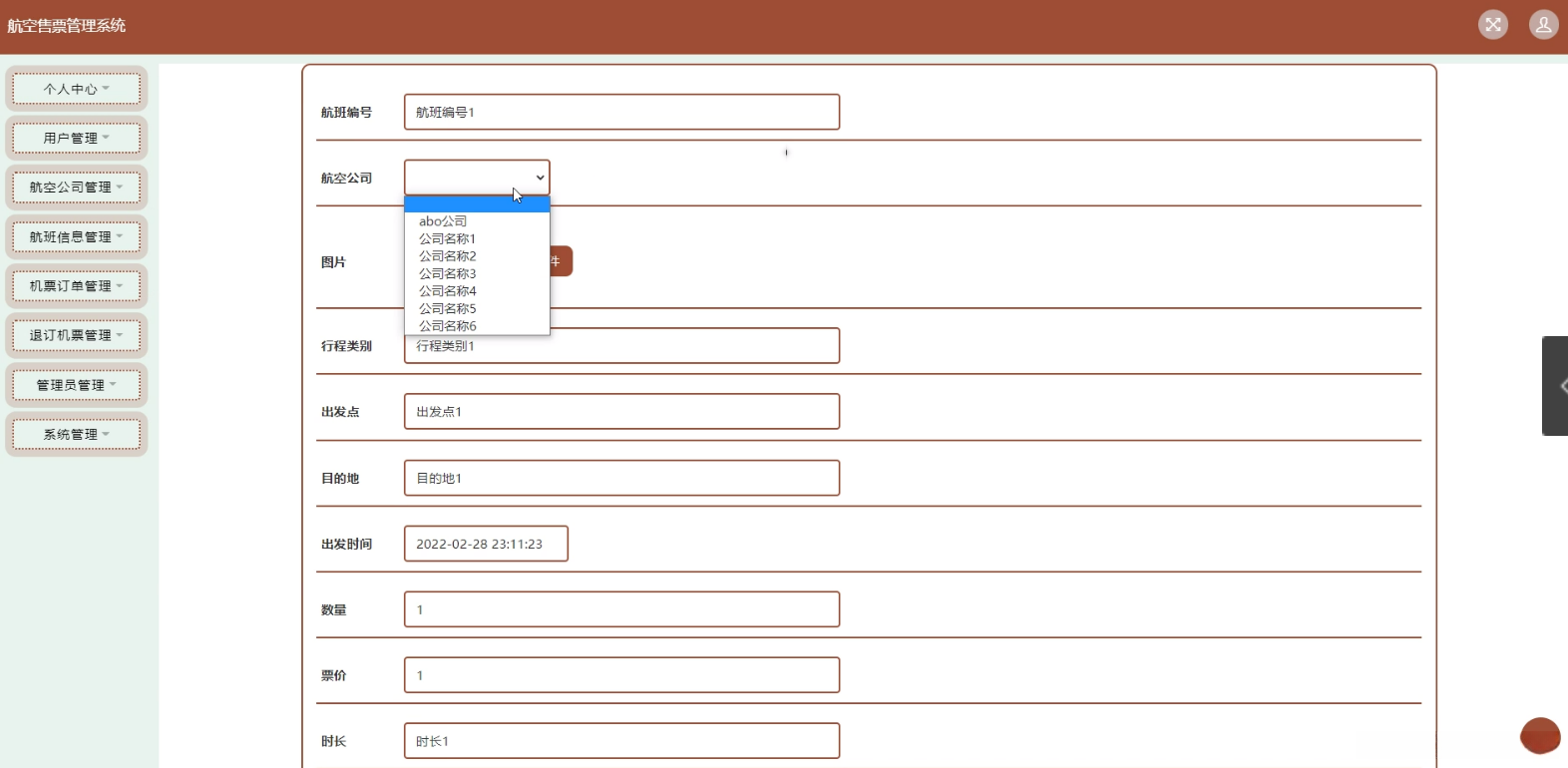Pick 公司名称3 from the airline list

[x=477, y=274]
